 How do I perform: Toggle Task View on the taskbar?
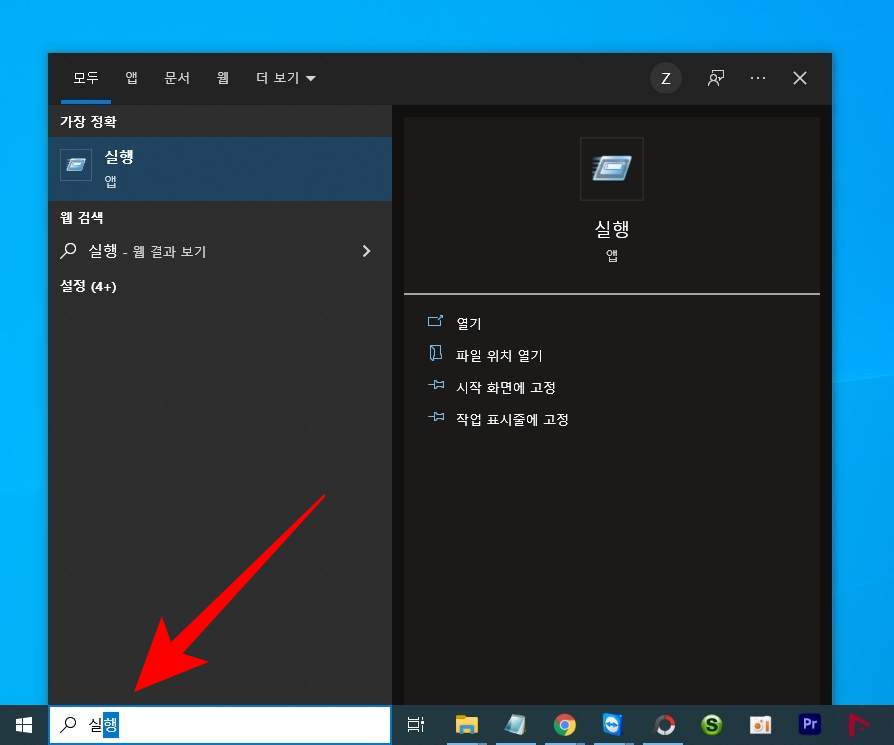(x=416, y=723)
